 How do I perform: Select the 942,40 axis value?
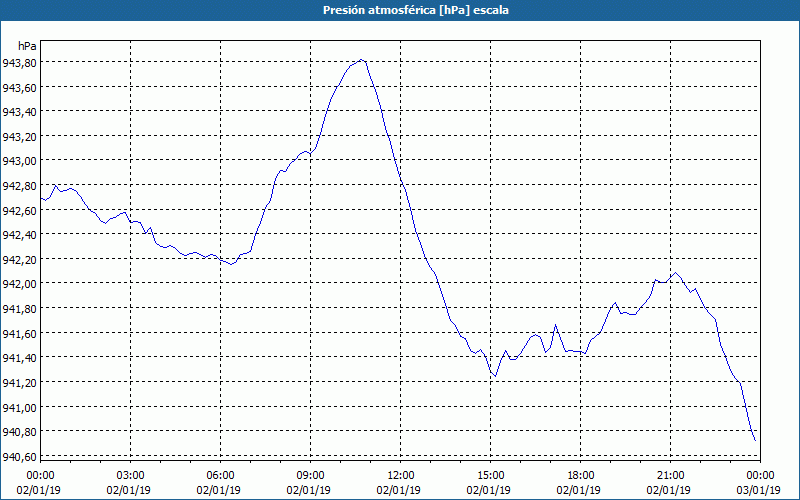click(19, 235)
